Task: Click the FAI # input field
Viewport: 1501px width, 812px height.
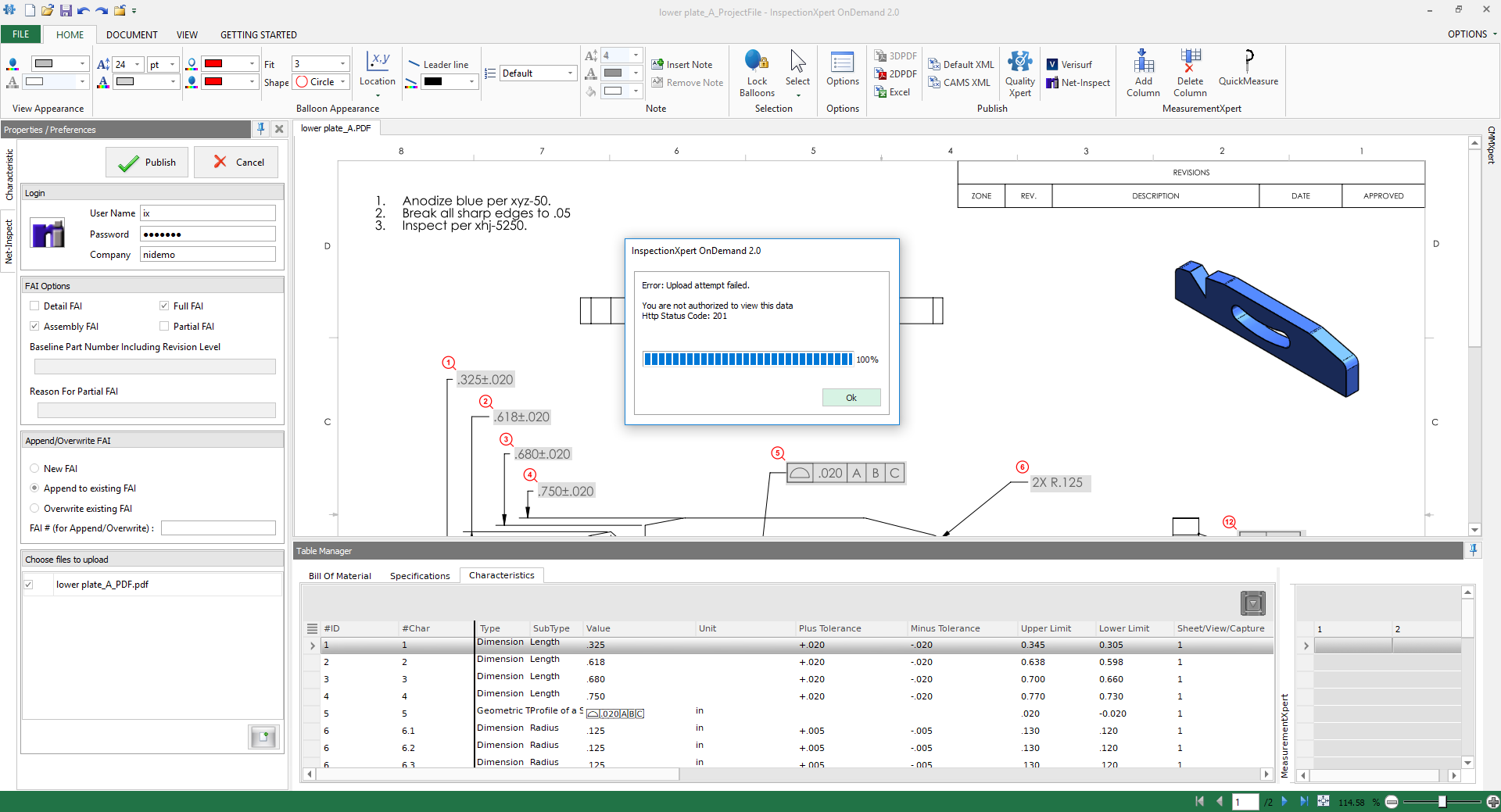Action: pos(219,528)
